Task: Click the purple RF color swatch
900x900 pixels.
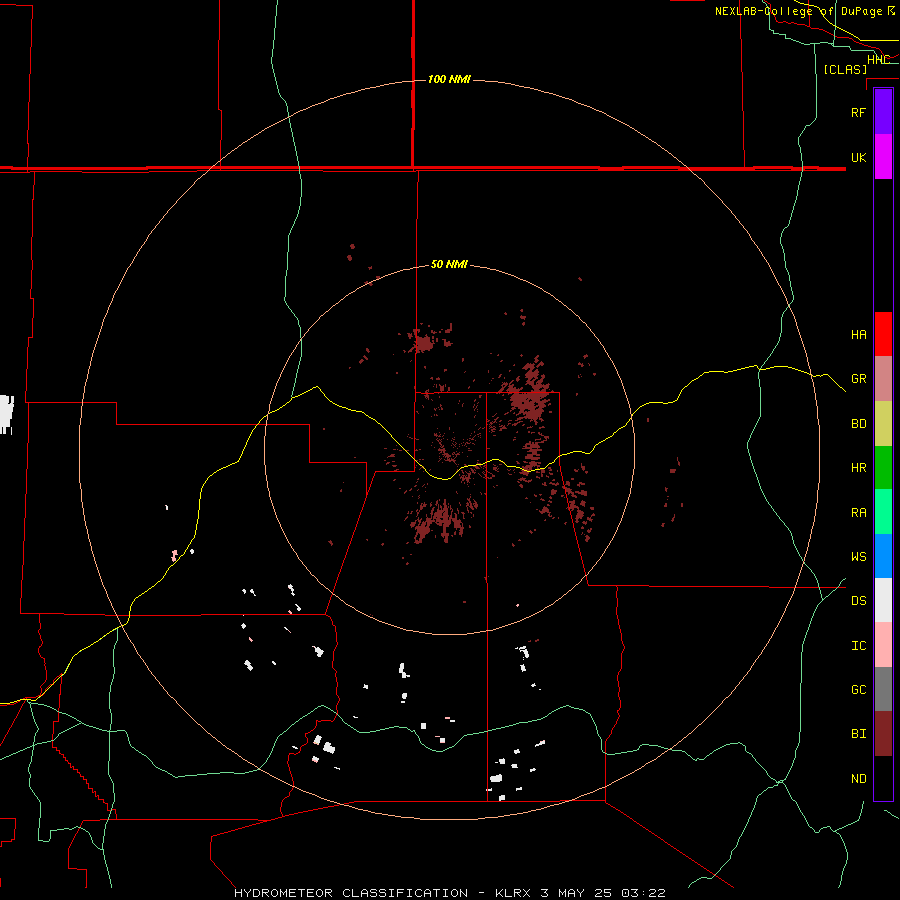Action: [883, 112]
